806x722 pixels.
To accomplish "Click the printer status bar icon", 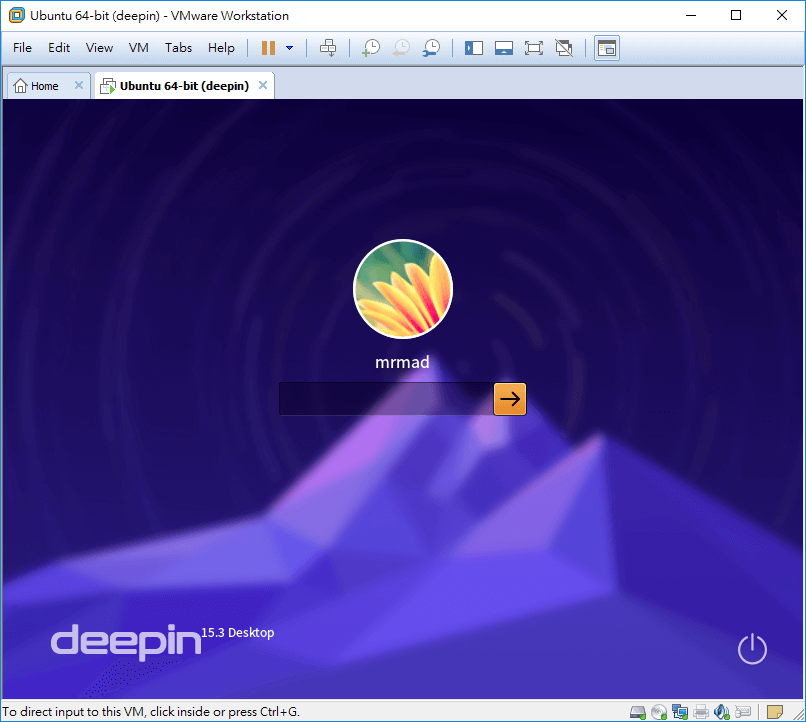I will point(701,711).
